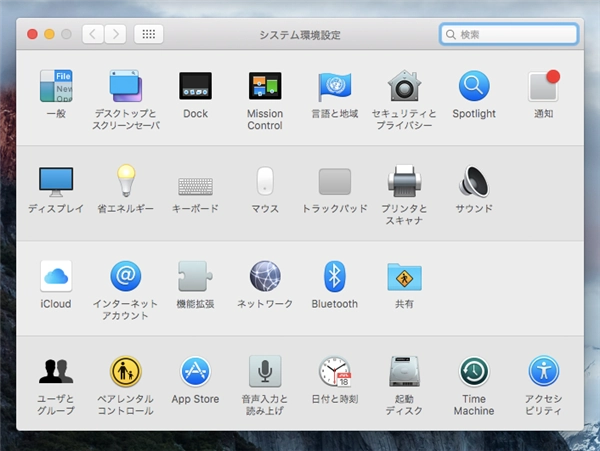The width and height of the screenshot is (600, 451).
Task: Open アクセシビリティ accessibility icon
Action: [x=544, y=371]
